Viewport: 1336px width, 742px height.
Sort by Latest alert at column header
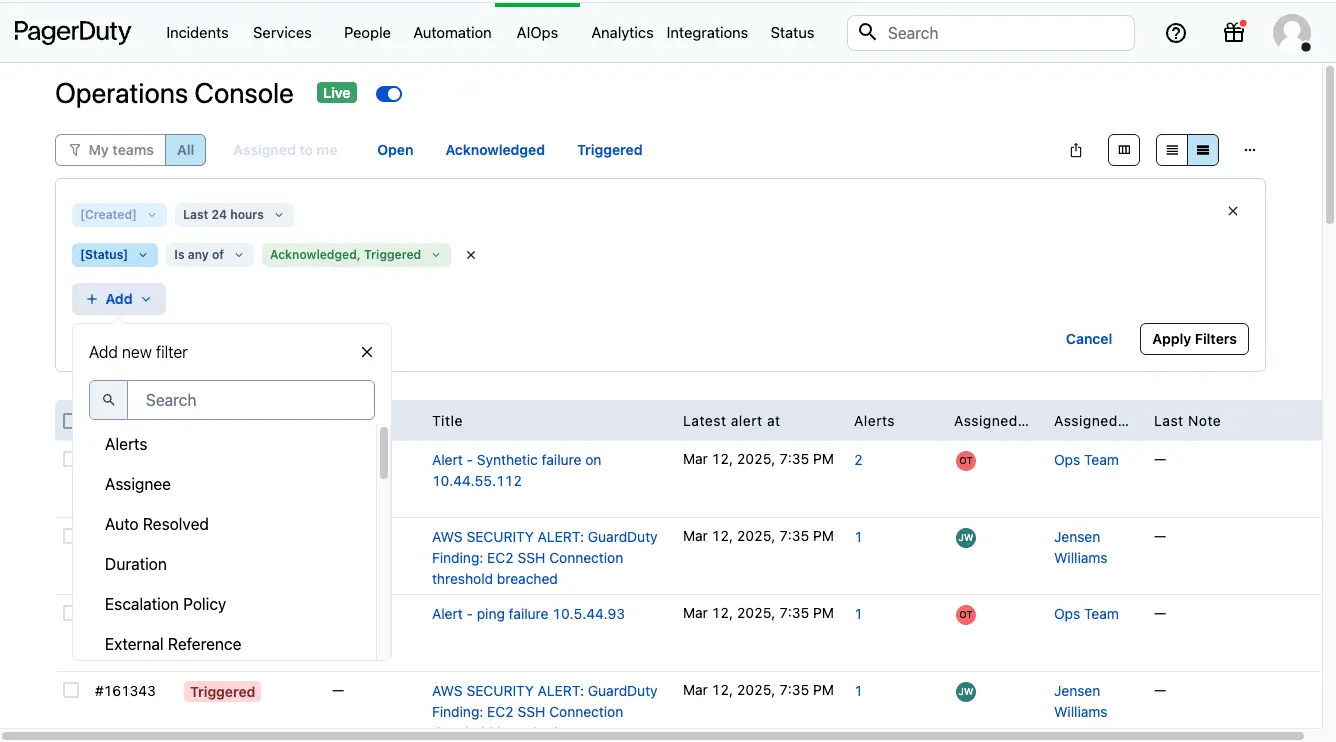pos(731,421)
